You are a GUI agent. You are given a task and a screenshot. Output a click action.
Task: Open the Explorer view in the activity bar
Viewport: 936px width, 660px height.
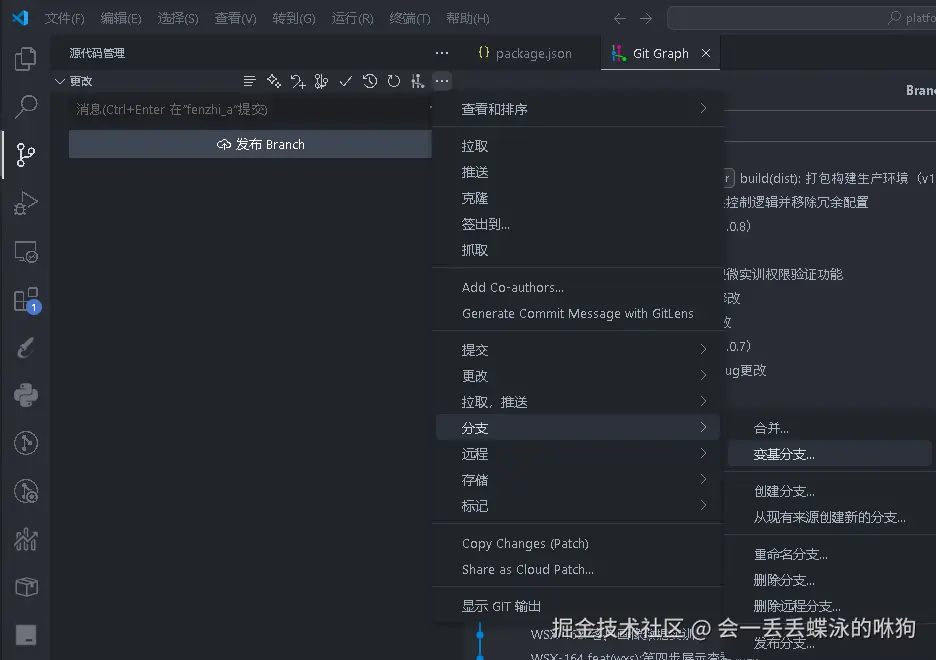(25, 58)
